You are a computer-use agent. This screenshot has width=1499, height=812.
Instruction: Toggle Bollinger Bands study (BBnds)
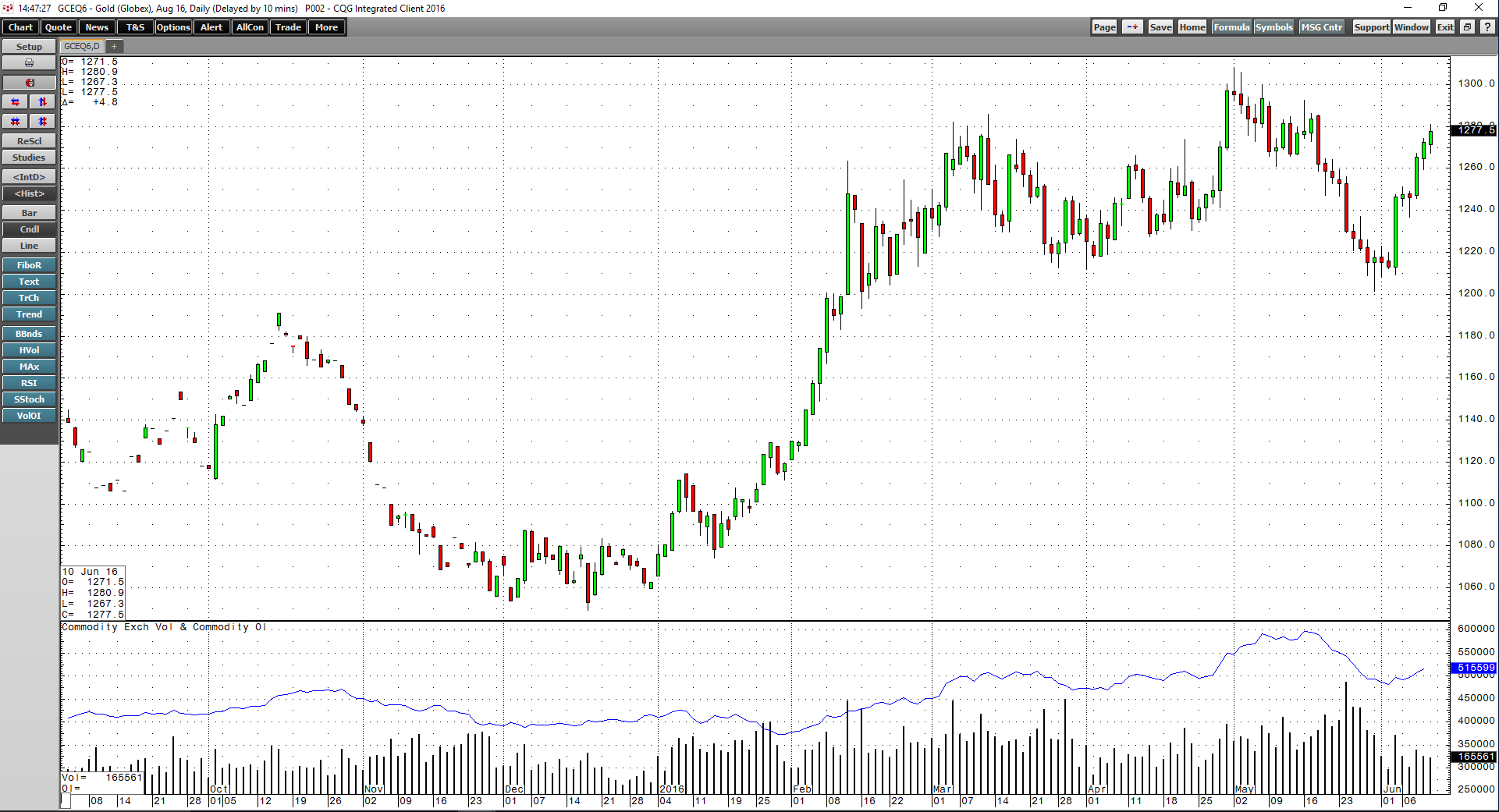(x=29, y=333)
